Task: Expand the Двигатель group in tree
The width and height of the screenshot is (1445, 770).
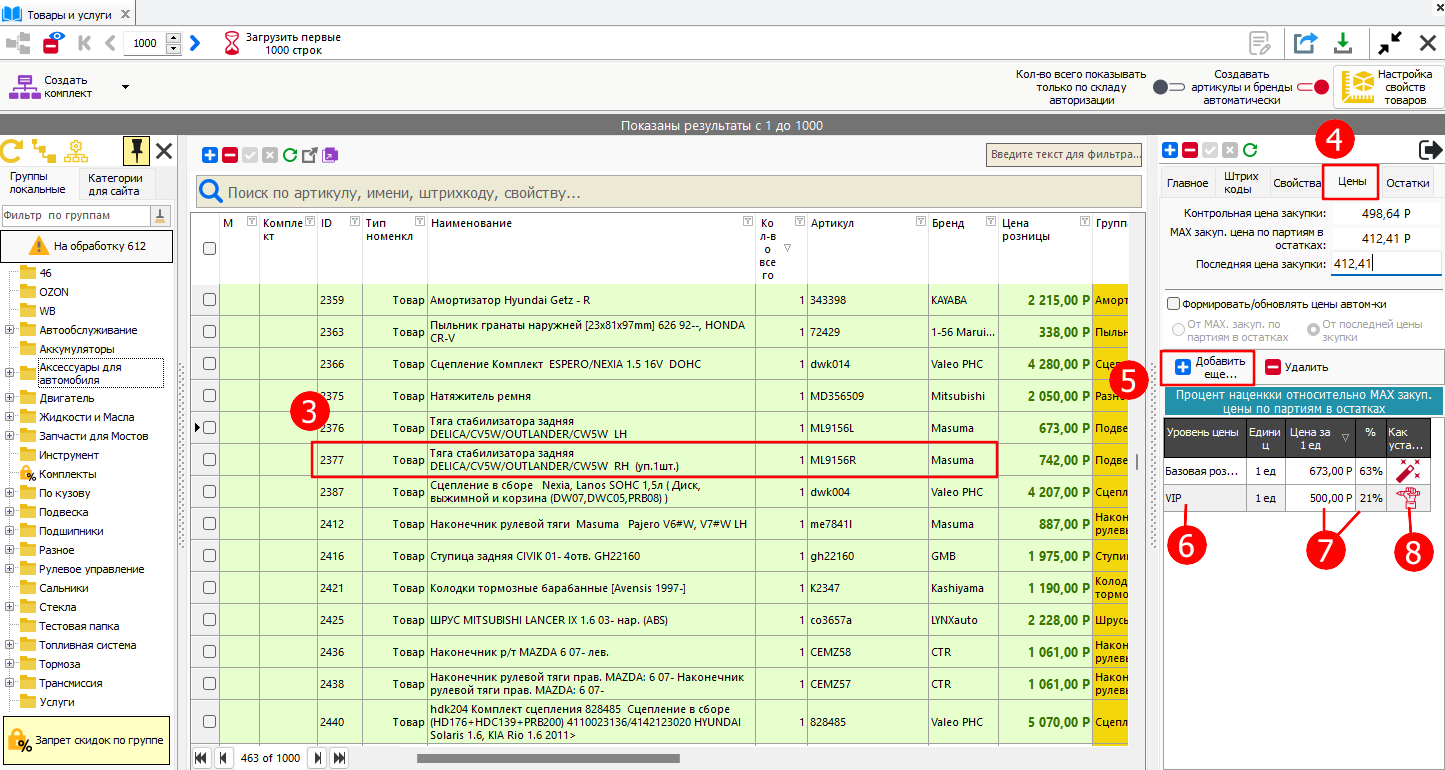Action: (10, 398)
